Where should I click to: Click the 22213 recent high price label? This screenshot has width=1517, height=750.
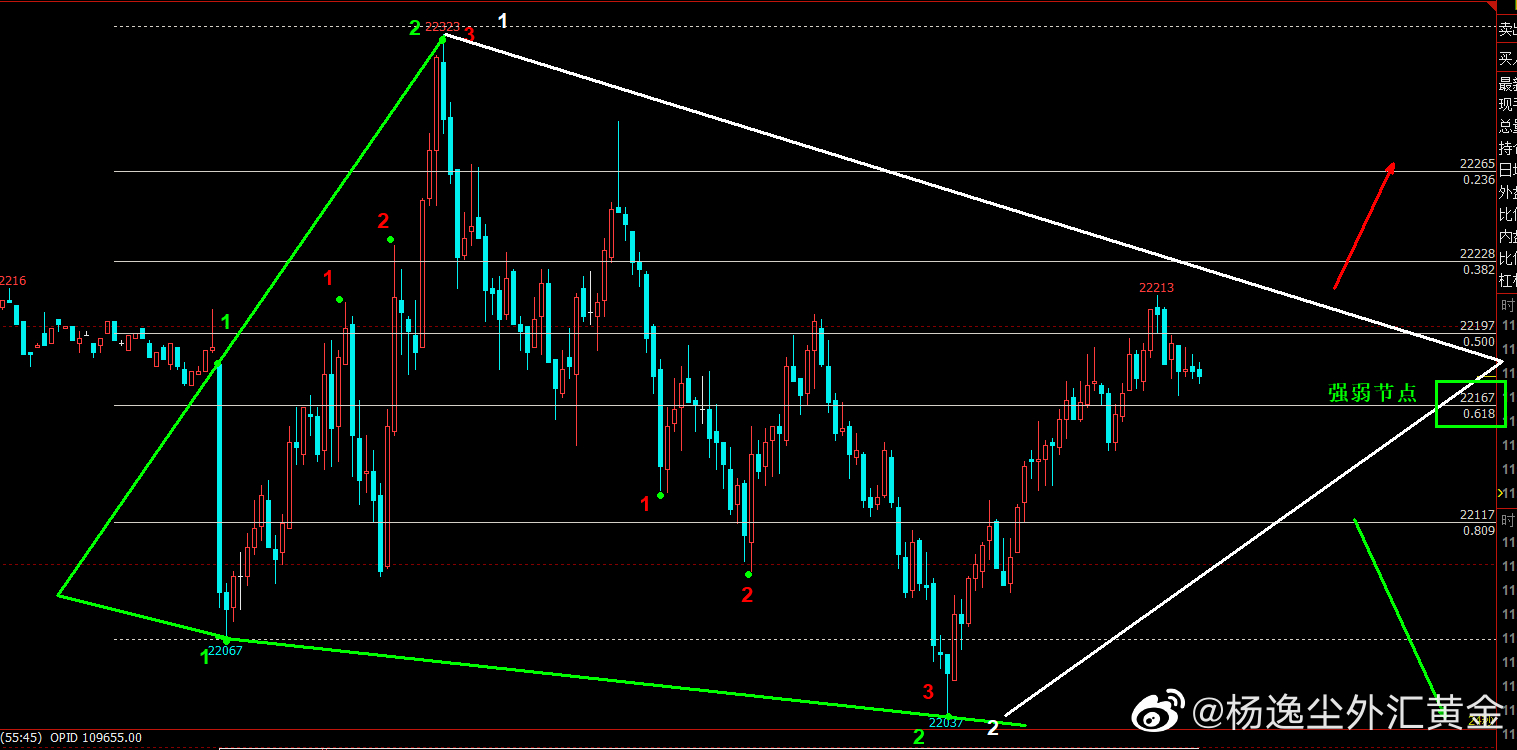1156,288
